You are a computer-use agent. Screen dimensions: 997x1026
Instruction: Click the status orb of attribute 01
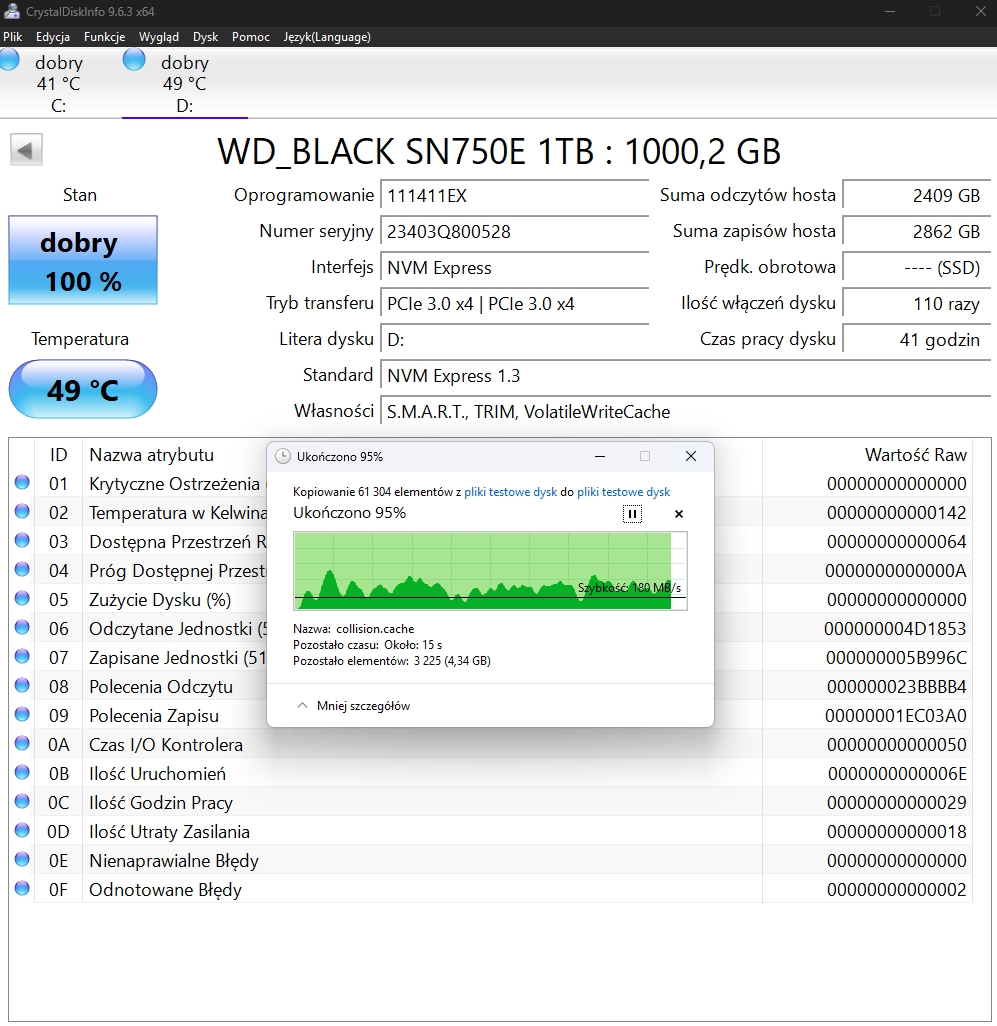coord(22,483)
